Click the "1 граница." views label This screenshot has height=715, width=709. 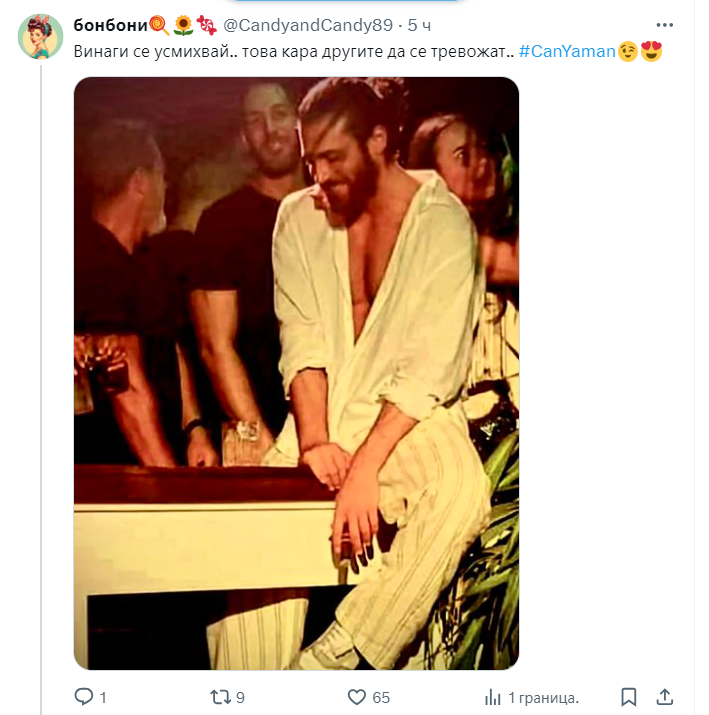coord(543,697)
